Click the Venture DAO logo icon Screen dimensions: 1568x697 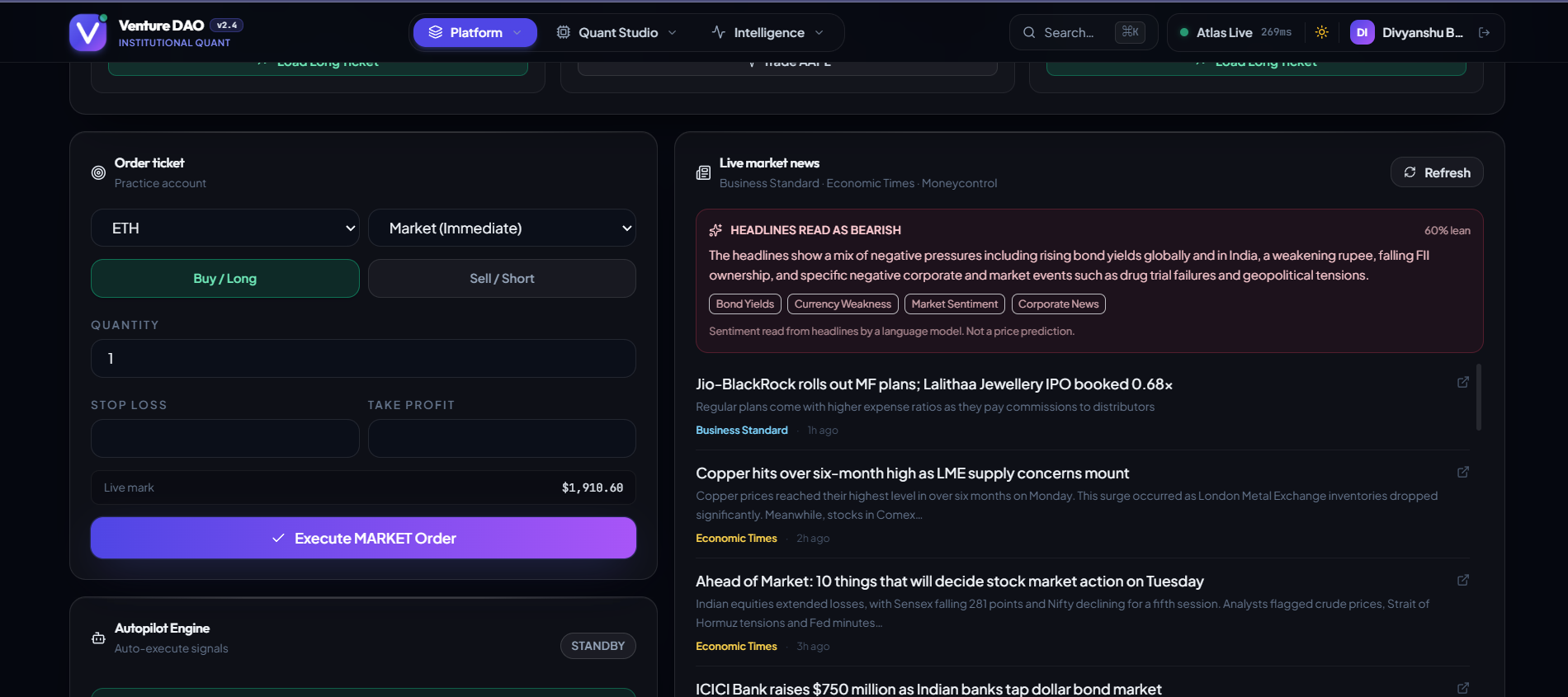tap(87, 32)
